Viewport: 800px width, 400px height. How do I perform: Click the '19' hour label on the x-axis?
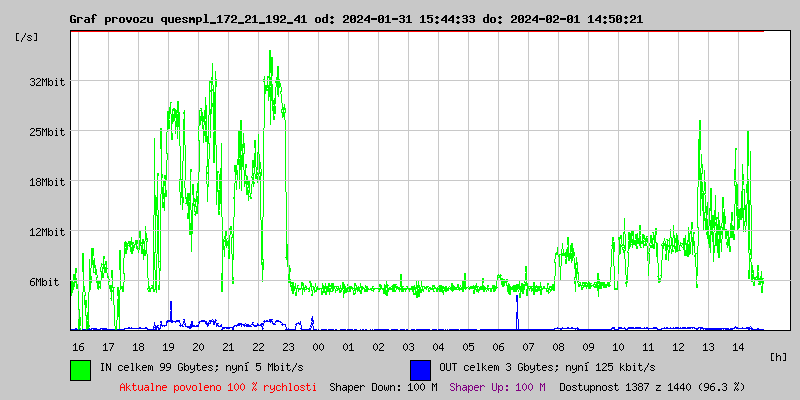(168, 347)
